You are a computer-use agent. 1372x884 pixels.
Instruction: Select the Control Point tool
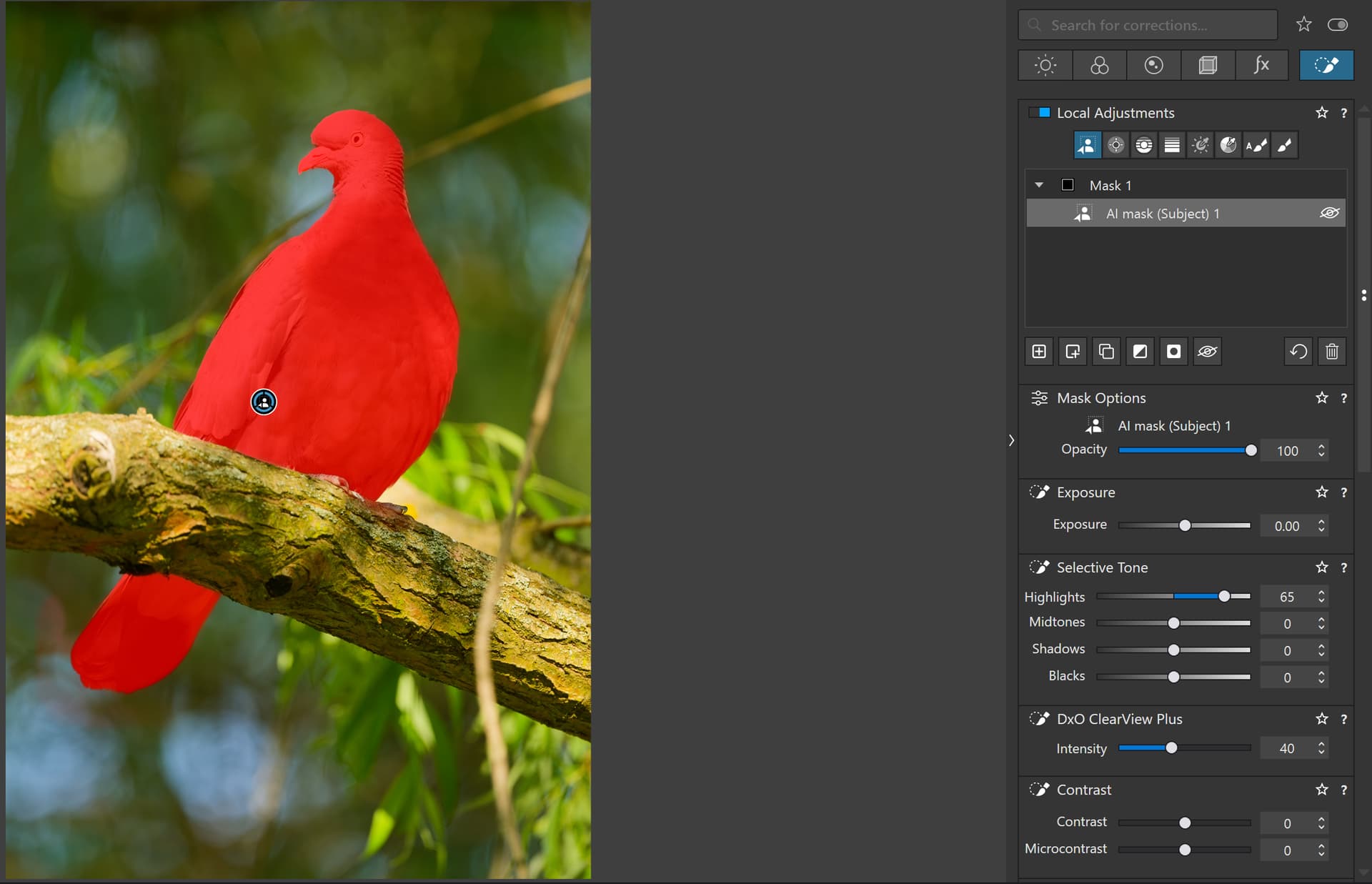point(1115,146)
